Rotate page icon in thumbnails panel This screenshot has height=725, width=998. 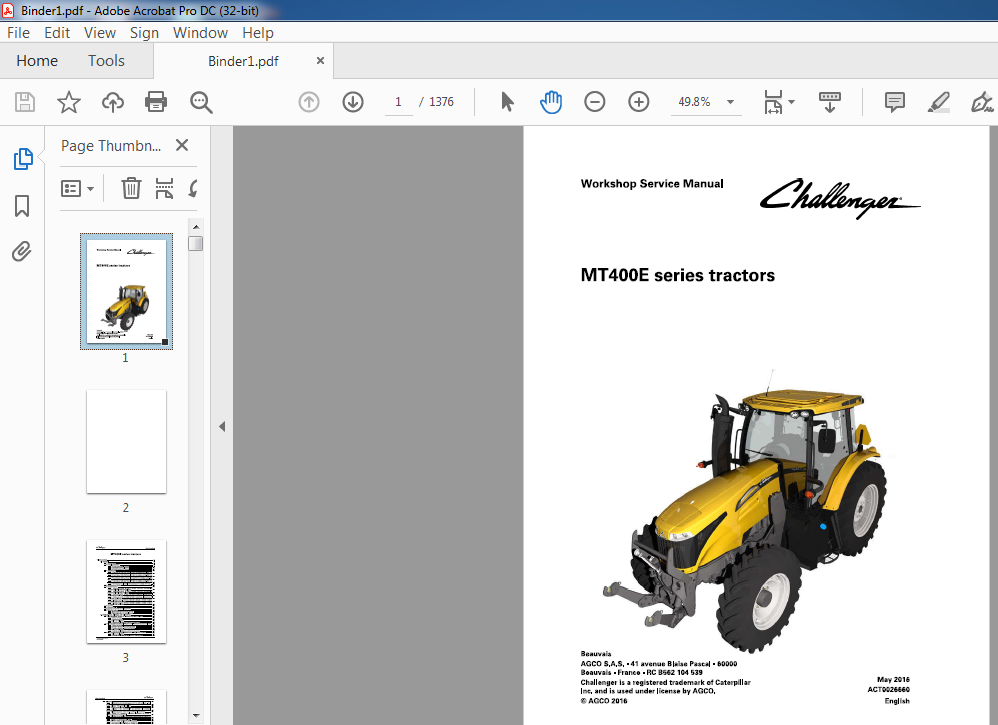coord(193,188)
